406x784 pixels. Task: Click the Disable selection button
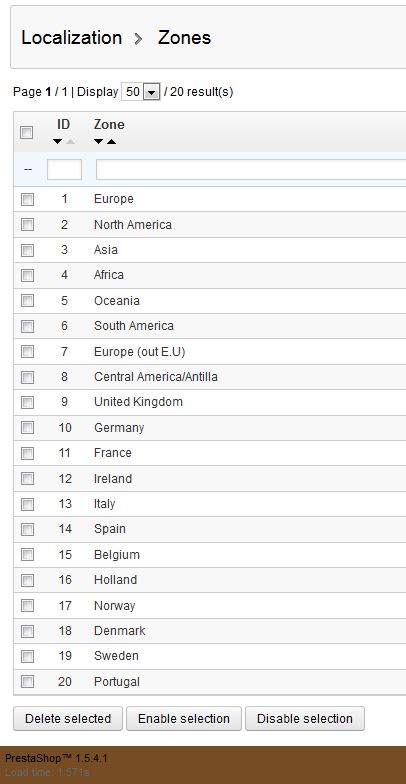point(305,718)
